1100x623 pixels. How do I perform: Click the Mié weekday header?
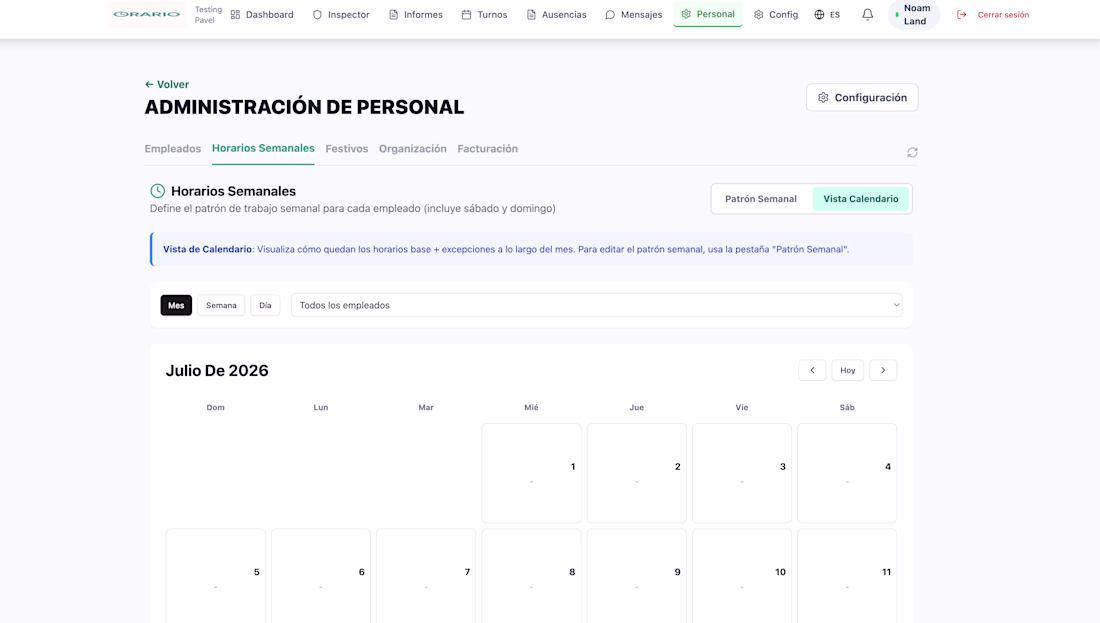coord(531,408)
